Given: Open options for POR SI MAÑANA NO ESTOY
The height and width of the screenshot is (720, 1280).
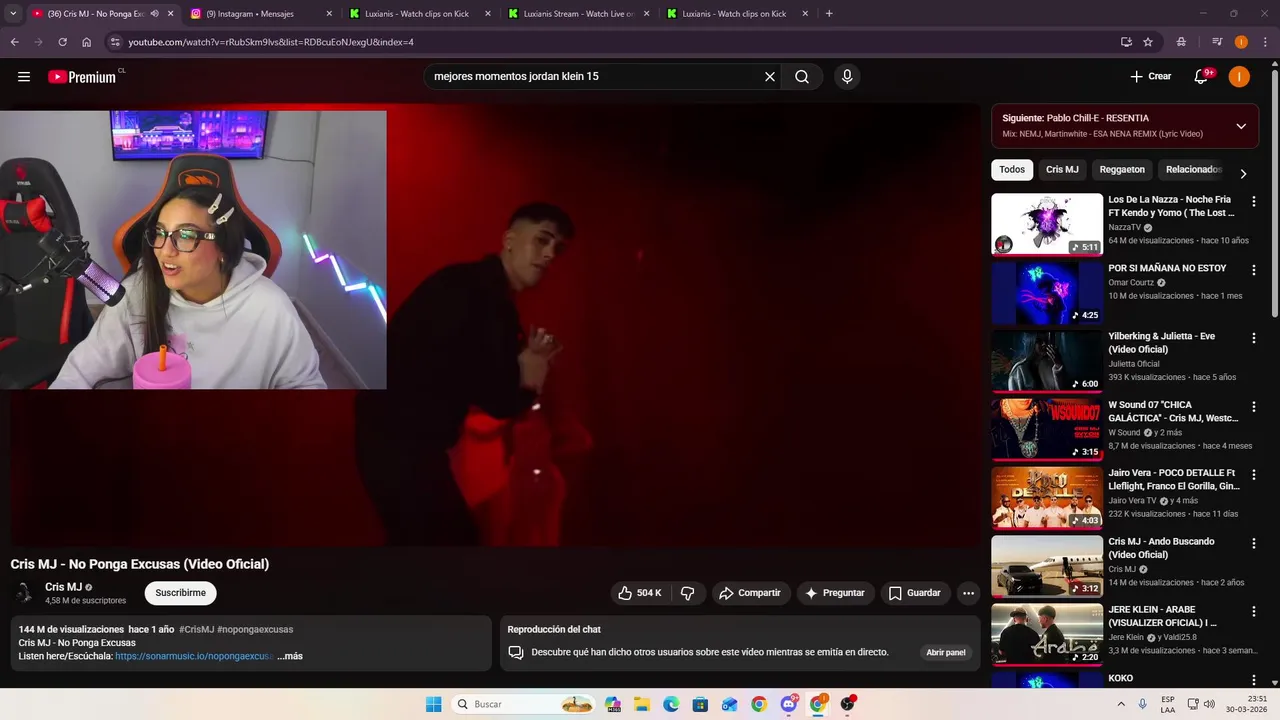Looking at the screenshot, I should tap(1253, 269).
